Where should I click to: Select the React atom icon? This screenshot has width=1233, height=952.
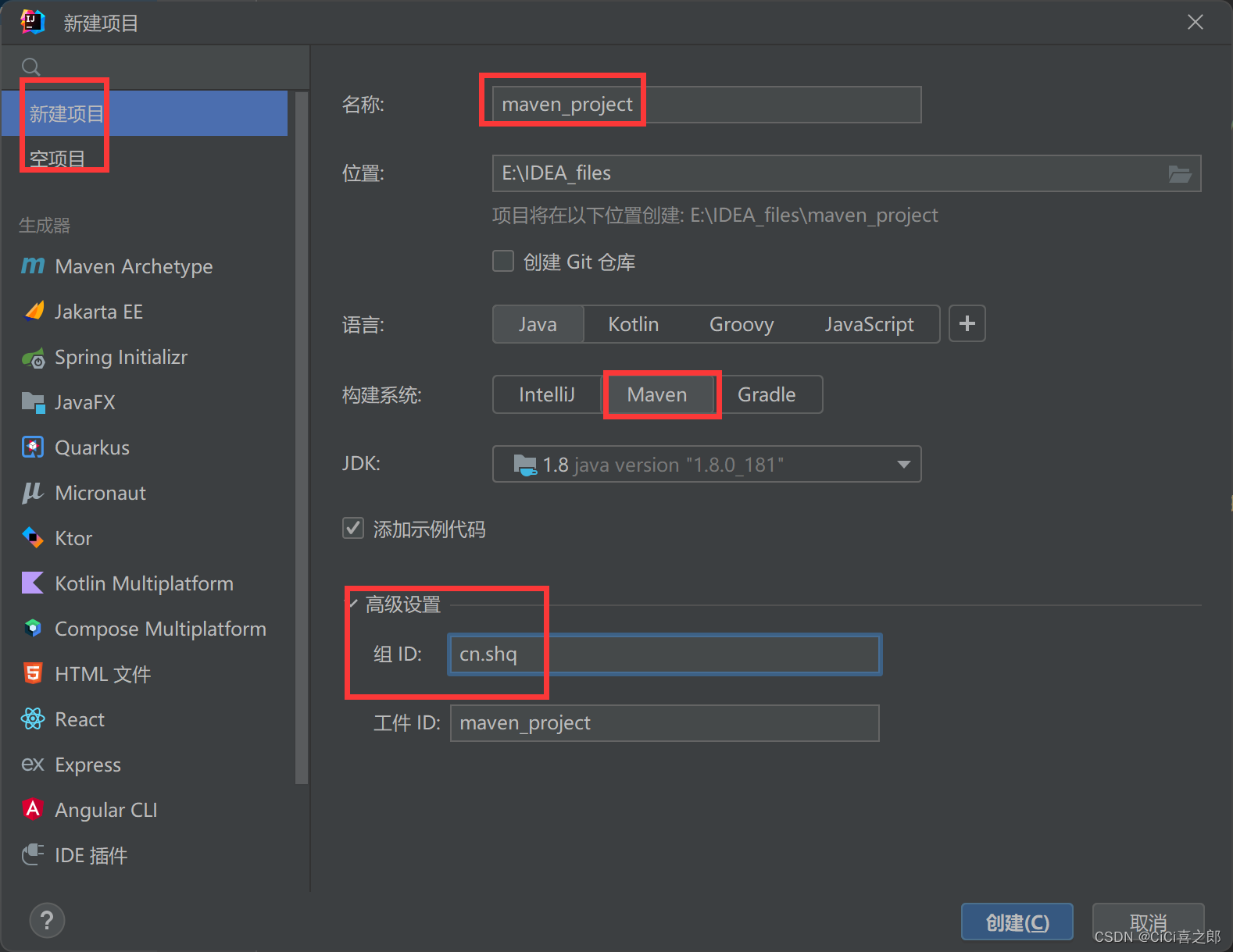[33, 719]
